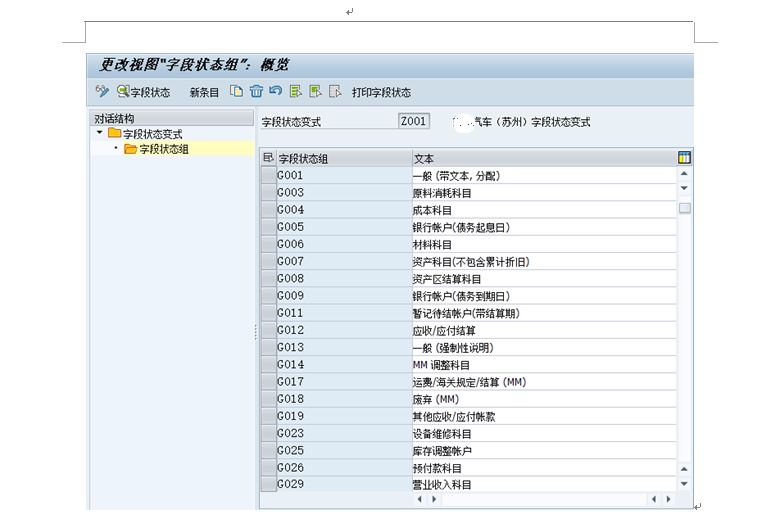783x516 pixels.
Task: Click text cell 应收/应付结算
Action: coord(544,331)
